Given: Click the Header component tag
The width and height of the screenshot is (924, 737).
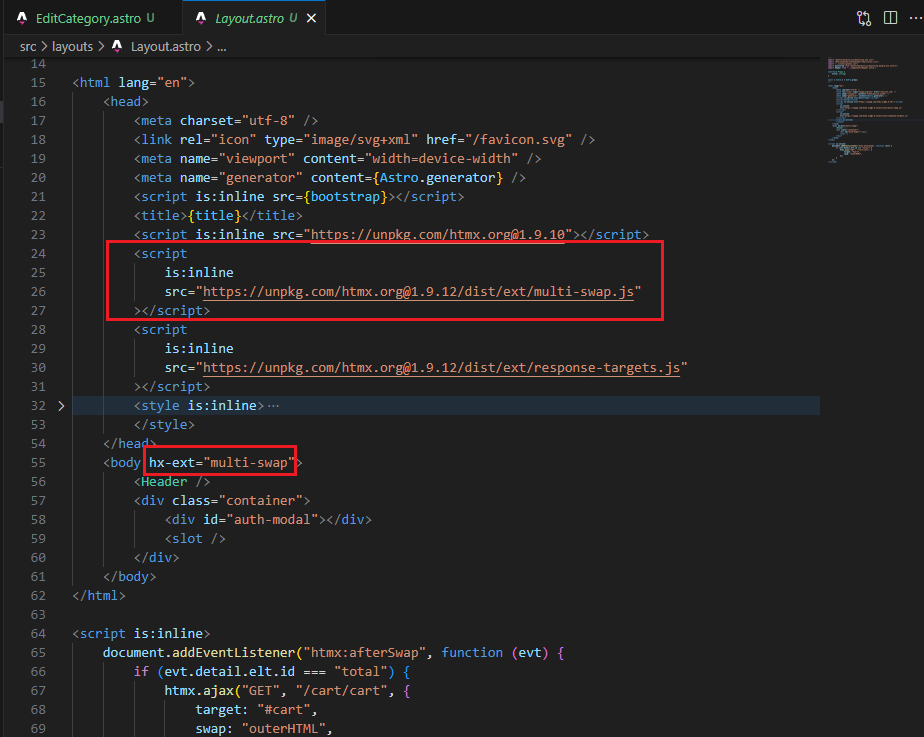Looking at the screenshot, I should click(x=172, y=482).
